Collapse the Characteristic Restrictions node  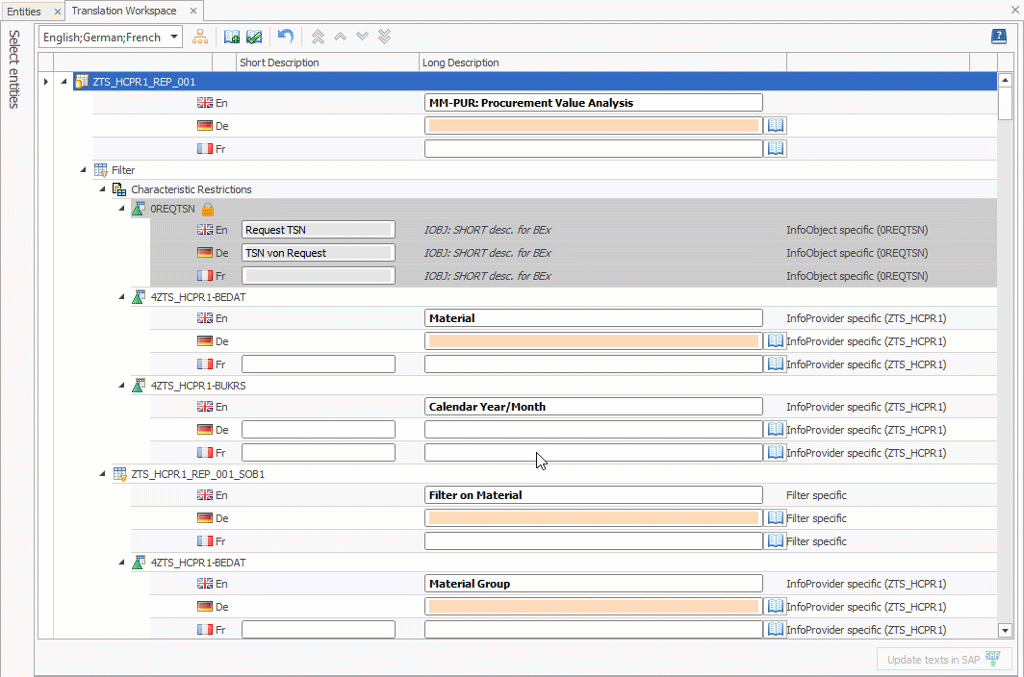103,189
